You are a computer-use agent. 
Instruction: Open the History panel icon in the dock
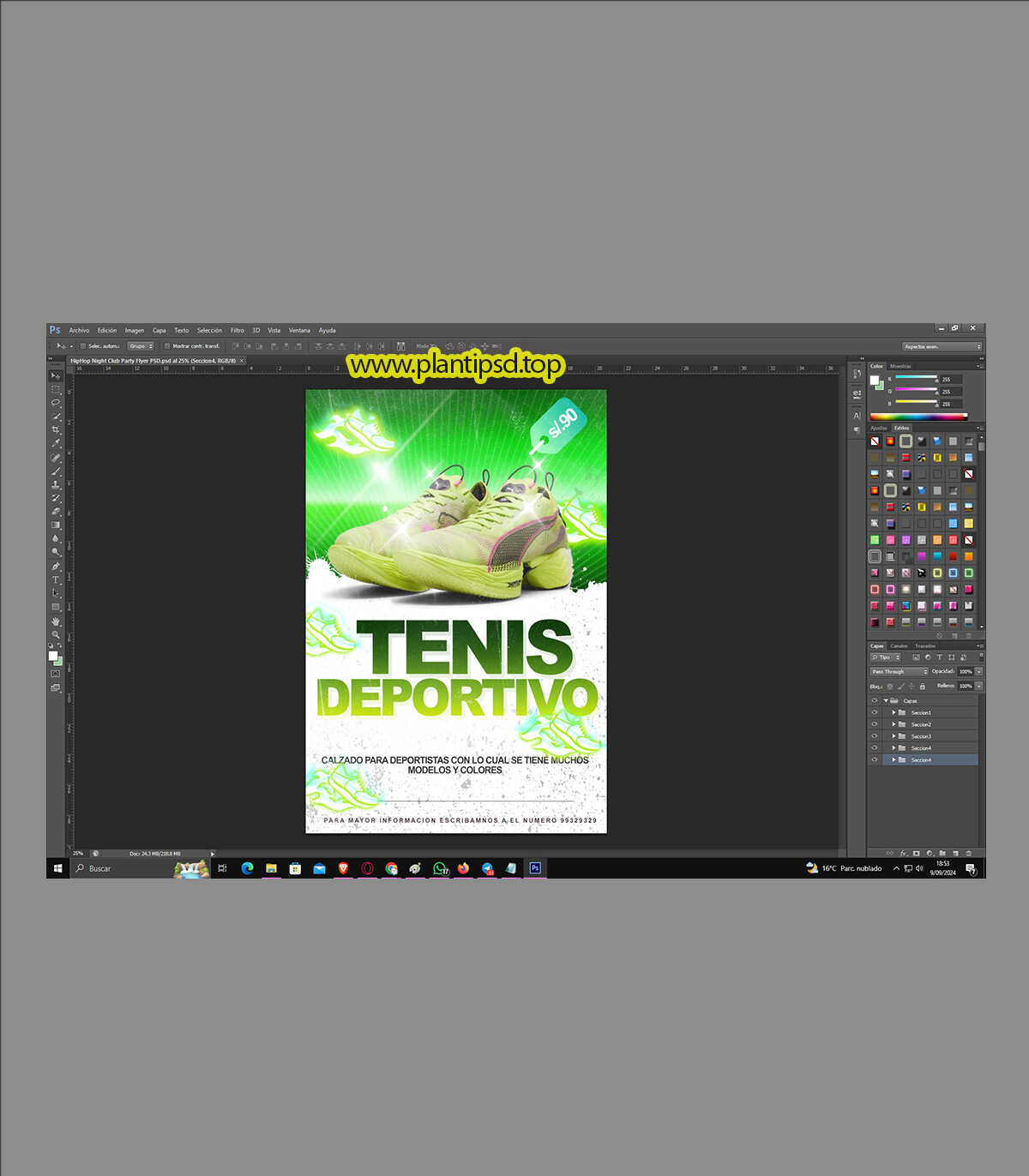[x=857, y=374]
